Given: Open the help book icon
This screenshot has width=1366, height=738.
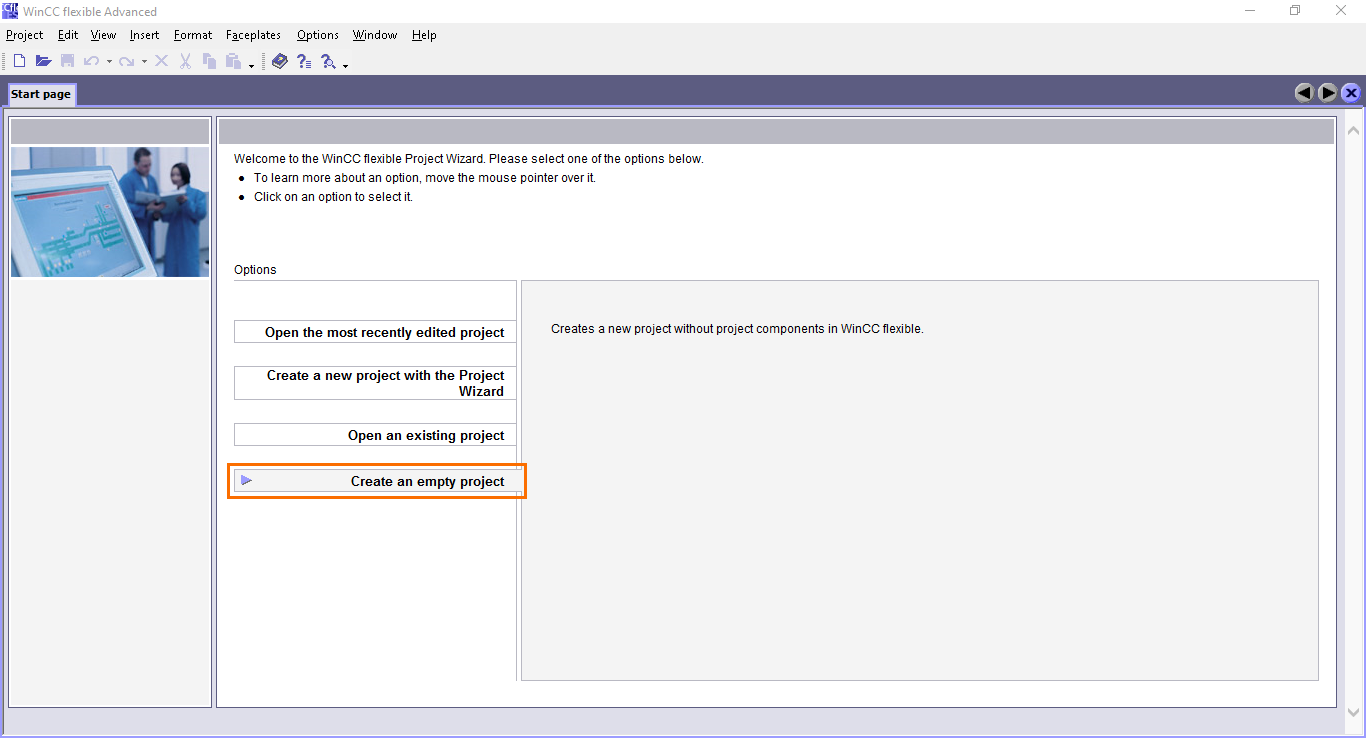Looking at the screenshot, I should click(279, 62).
